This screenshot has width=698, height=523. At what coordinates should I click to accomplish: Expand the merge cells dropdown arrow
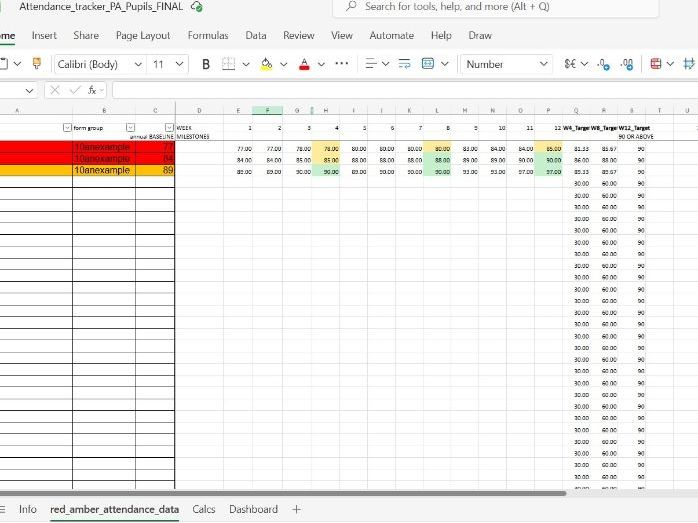pyautogui.click(x=444, y=64)
